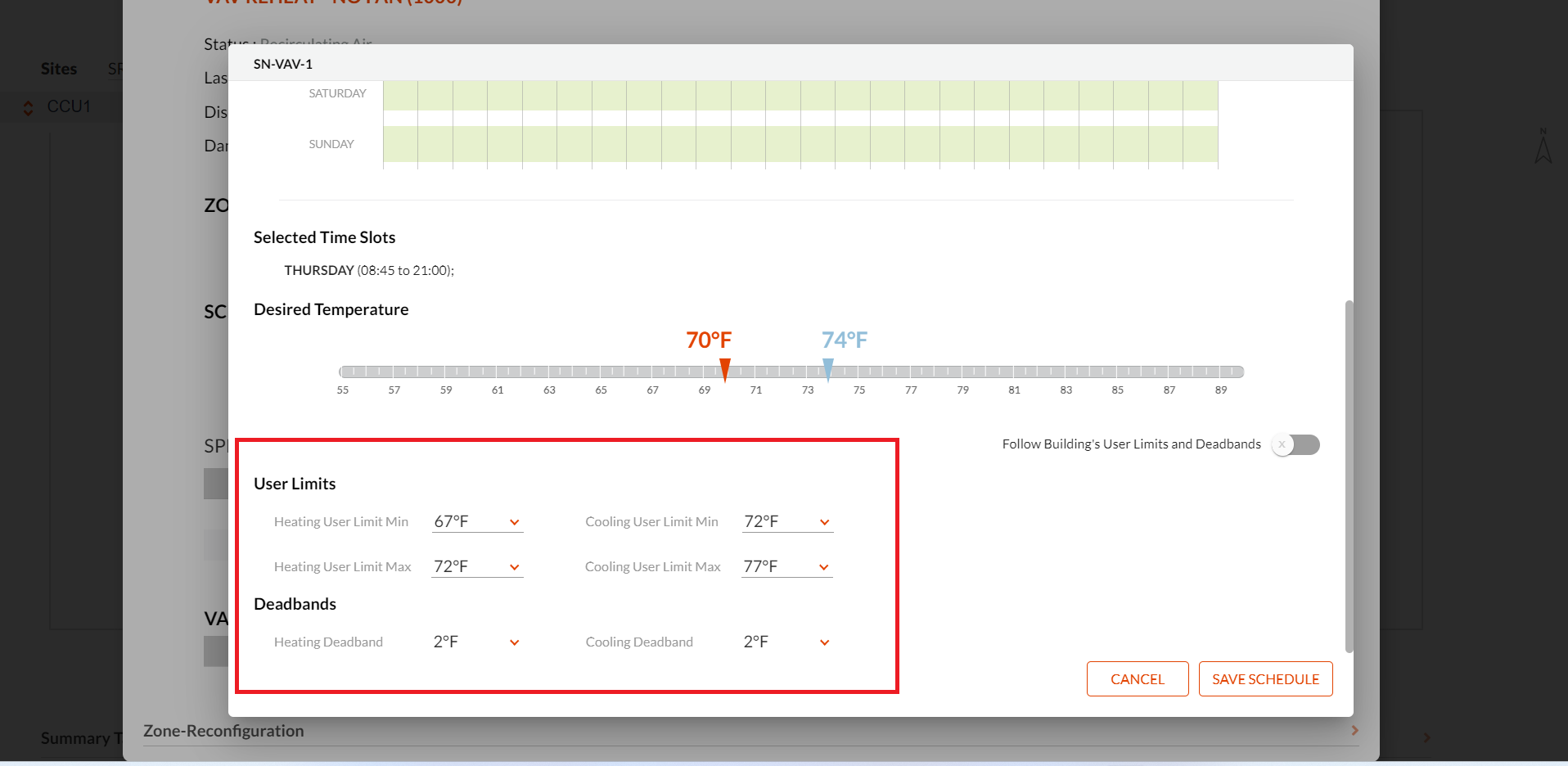Screen dimensions: 1568x766
Task: Click the 74°F cooling temperature label
Action: 845,340
